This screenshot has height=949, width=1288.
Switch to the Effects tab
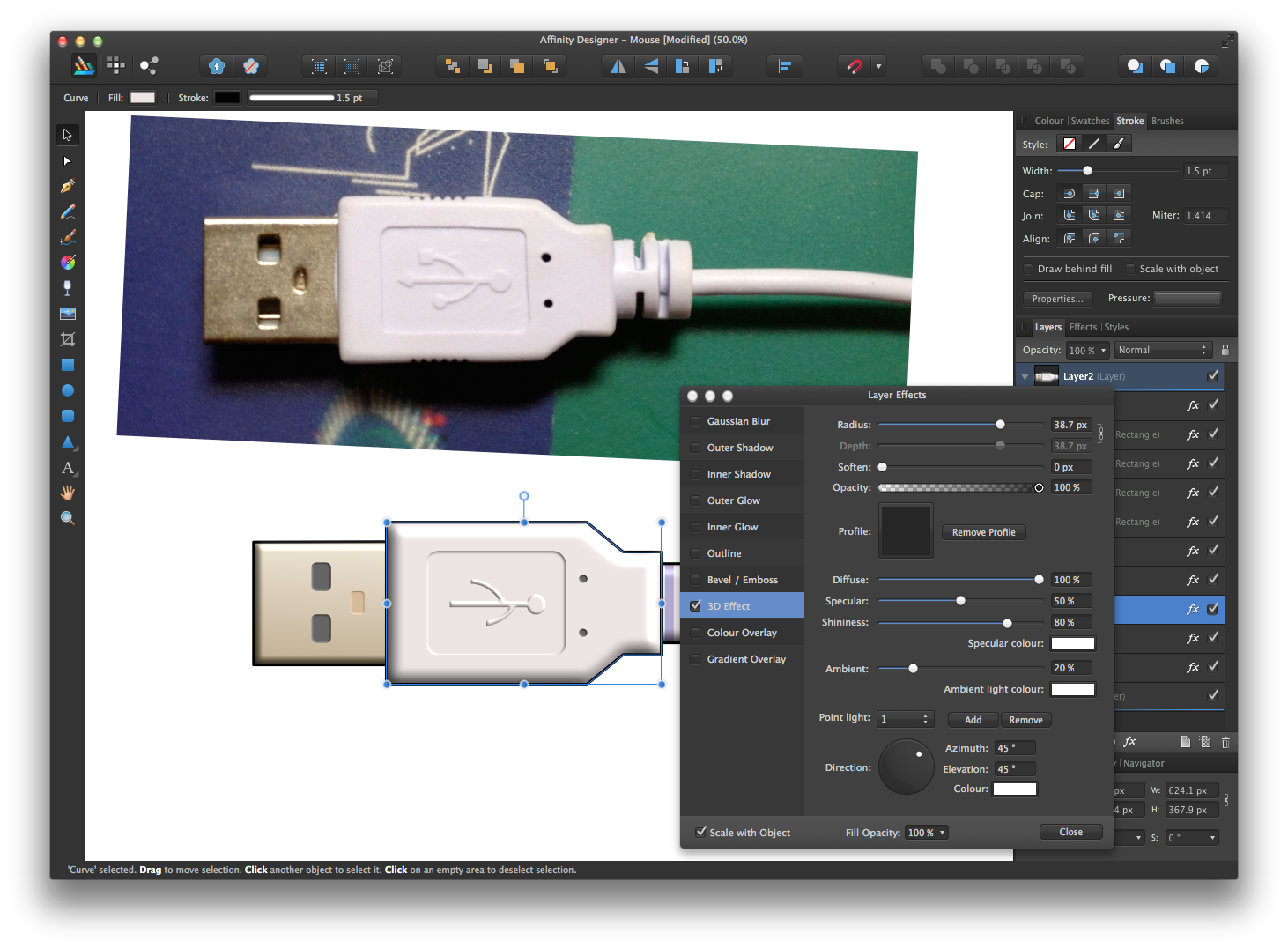pos(1083,327)
